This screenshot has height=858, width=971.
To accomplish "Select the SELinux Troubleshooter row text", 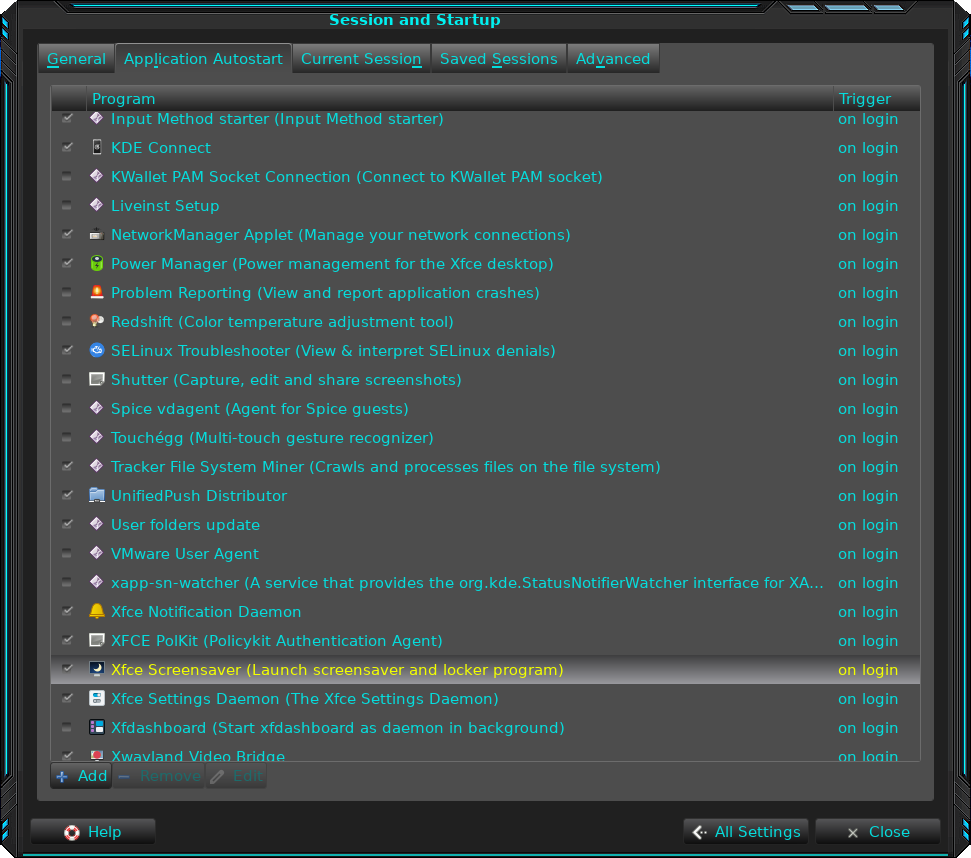I will 333,351.
